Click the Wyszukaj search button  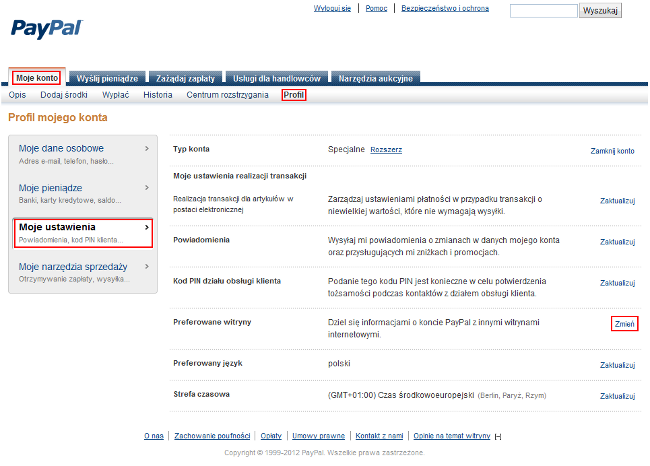click(601, 10)
